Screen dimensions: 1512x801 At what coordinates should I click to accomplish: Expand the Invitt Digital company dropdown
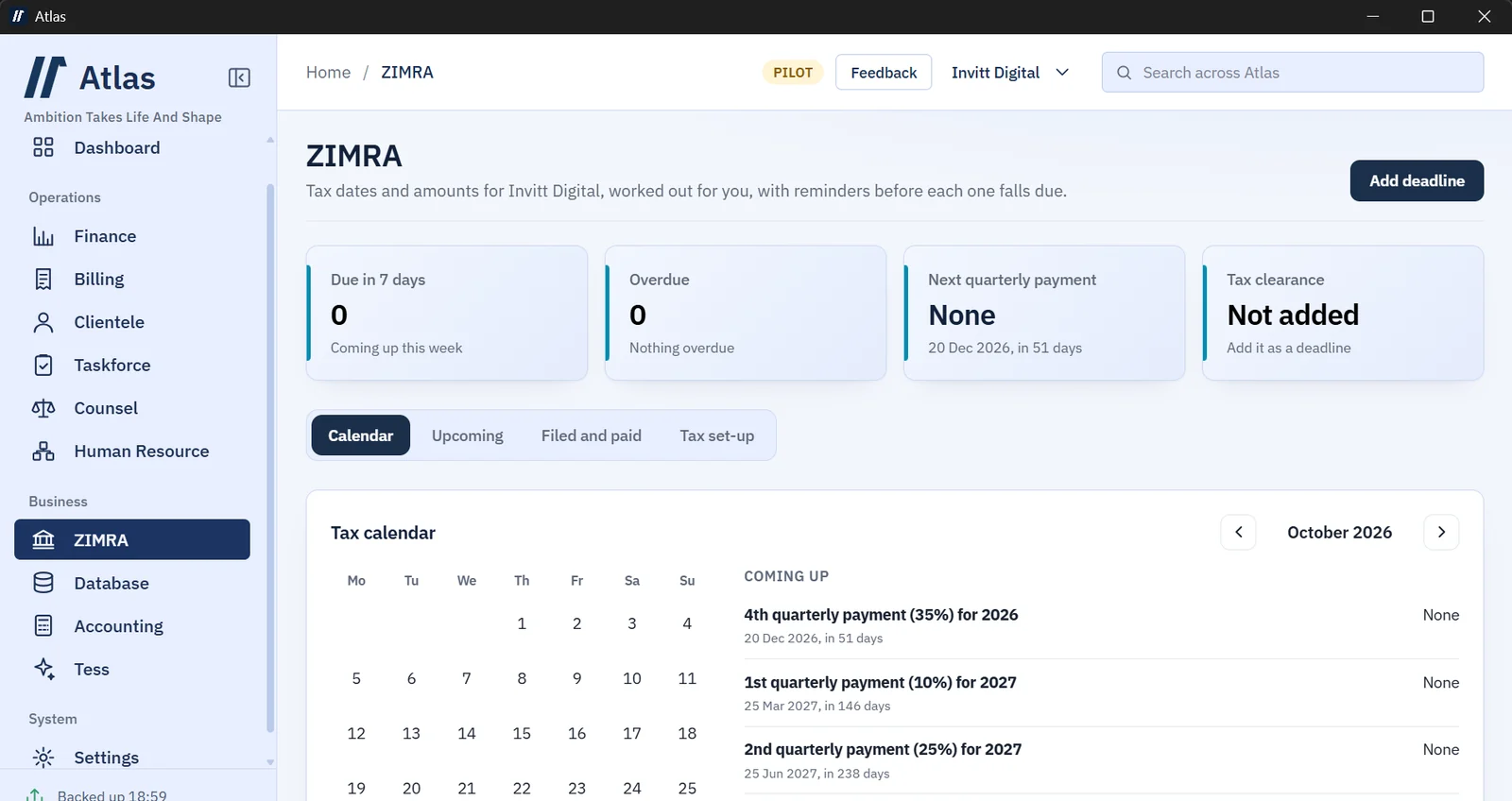(1009, 73)
